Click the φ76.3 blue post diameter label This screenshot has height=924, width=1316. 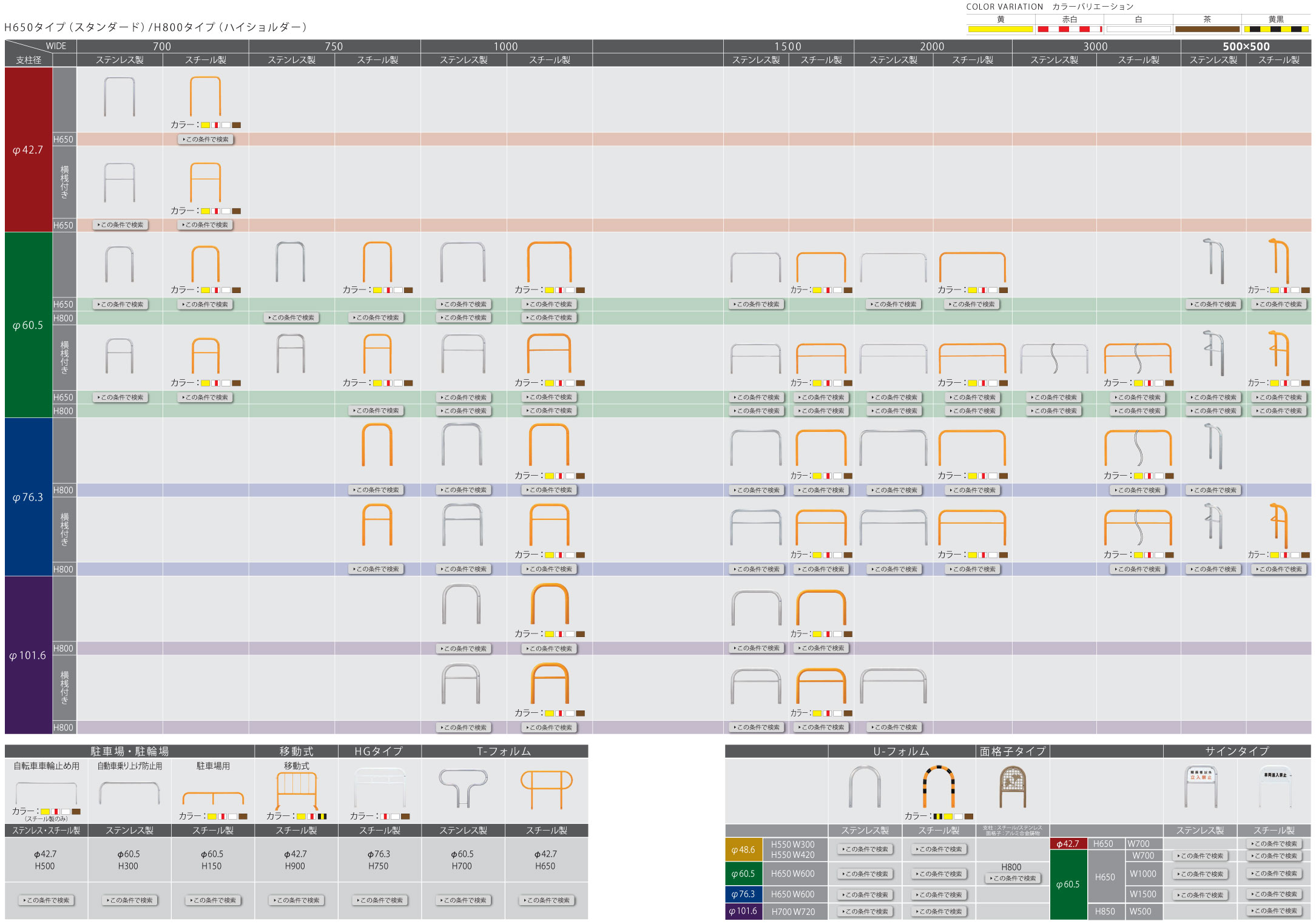28,497
